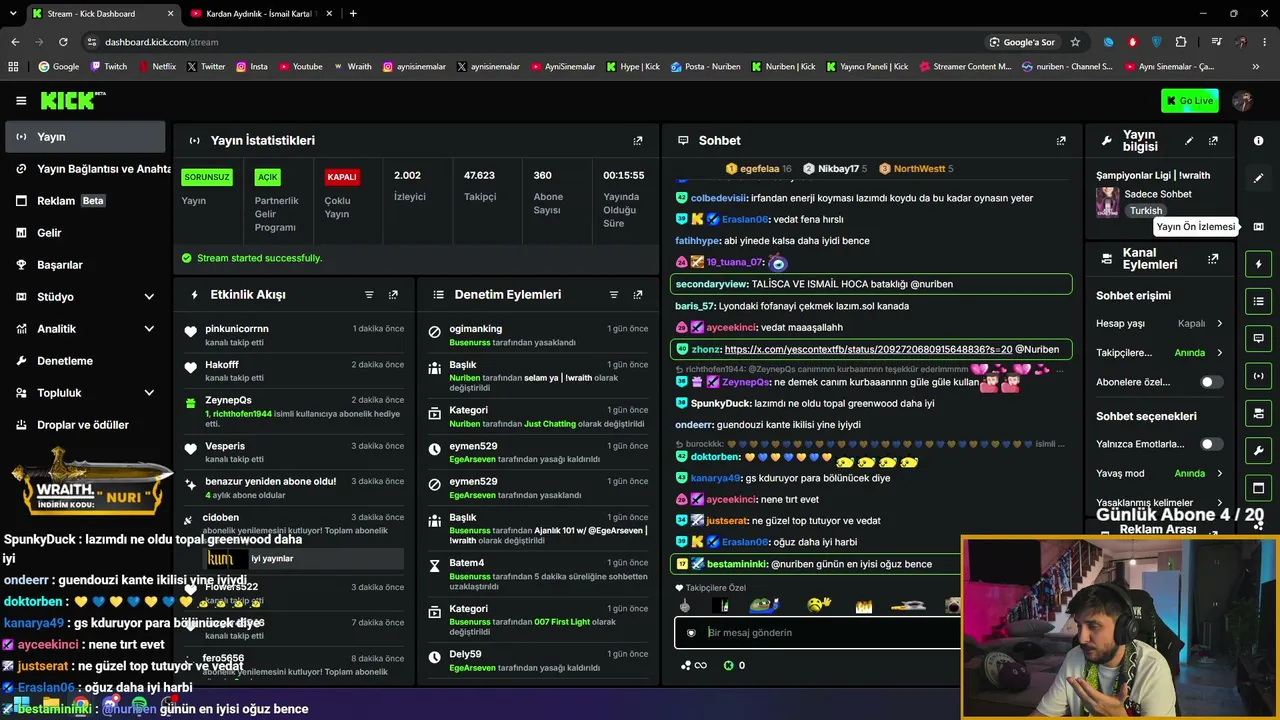This screenshot has width=1280, height=720.
Task: Click the Turkish language tag
Action: tap(1146, 211)
